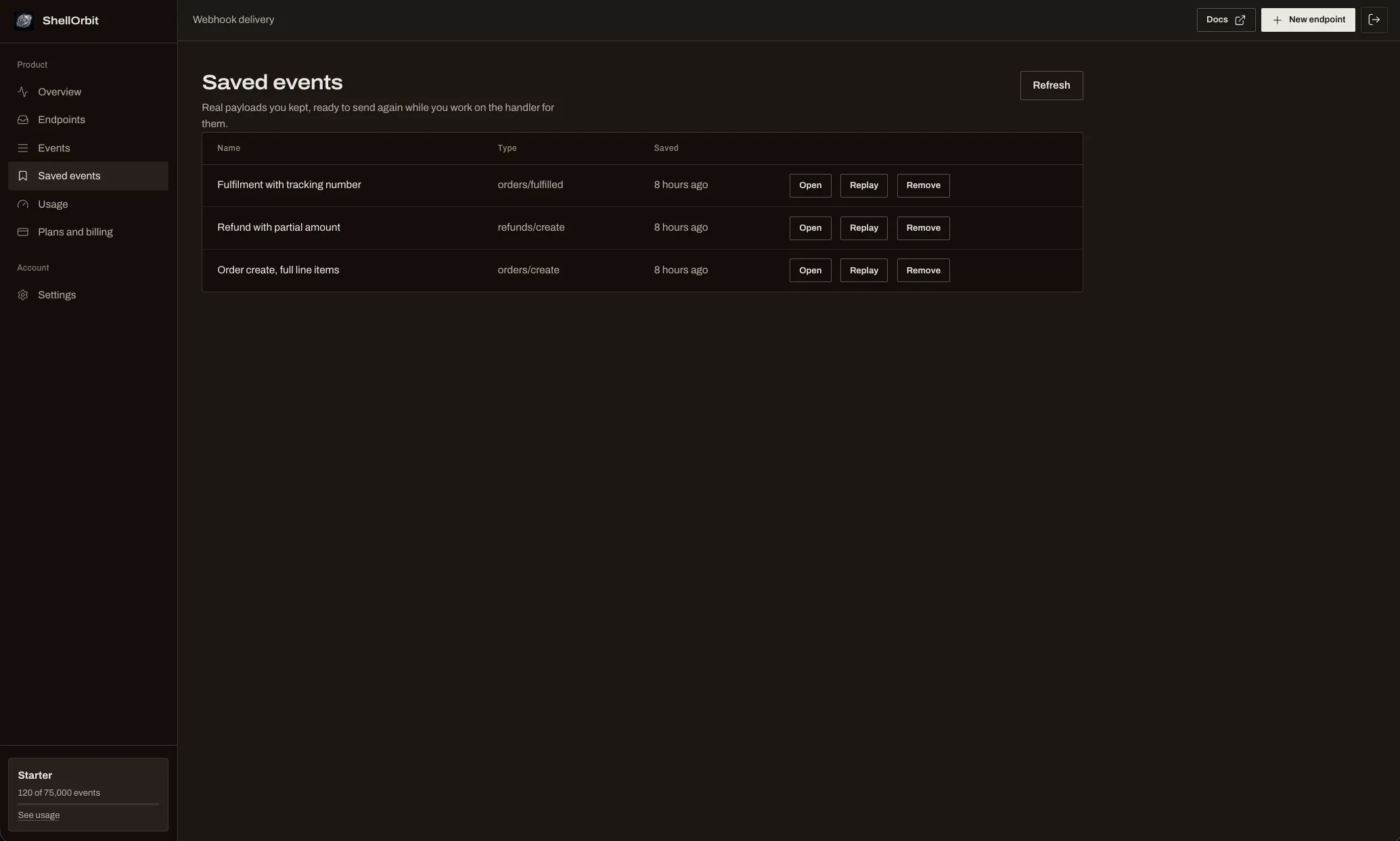Viewport: 1400px width, 841px height.
Task: Remove Order create, full line items
Action: point(923,271)
